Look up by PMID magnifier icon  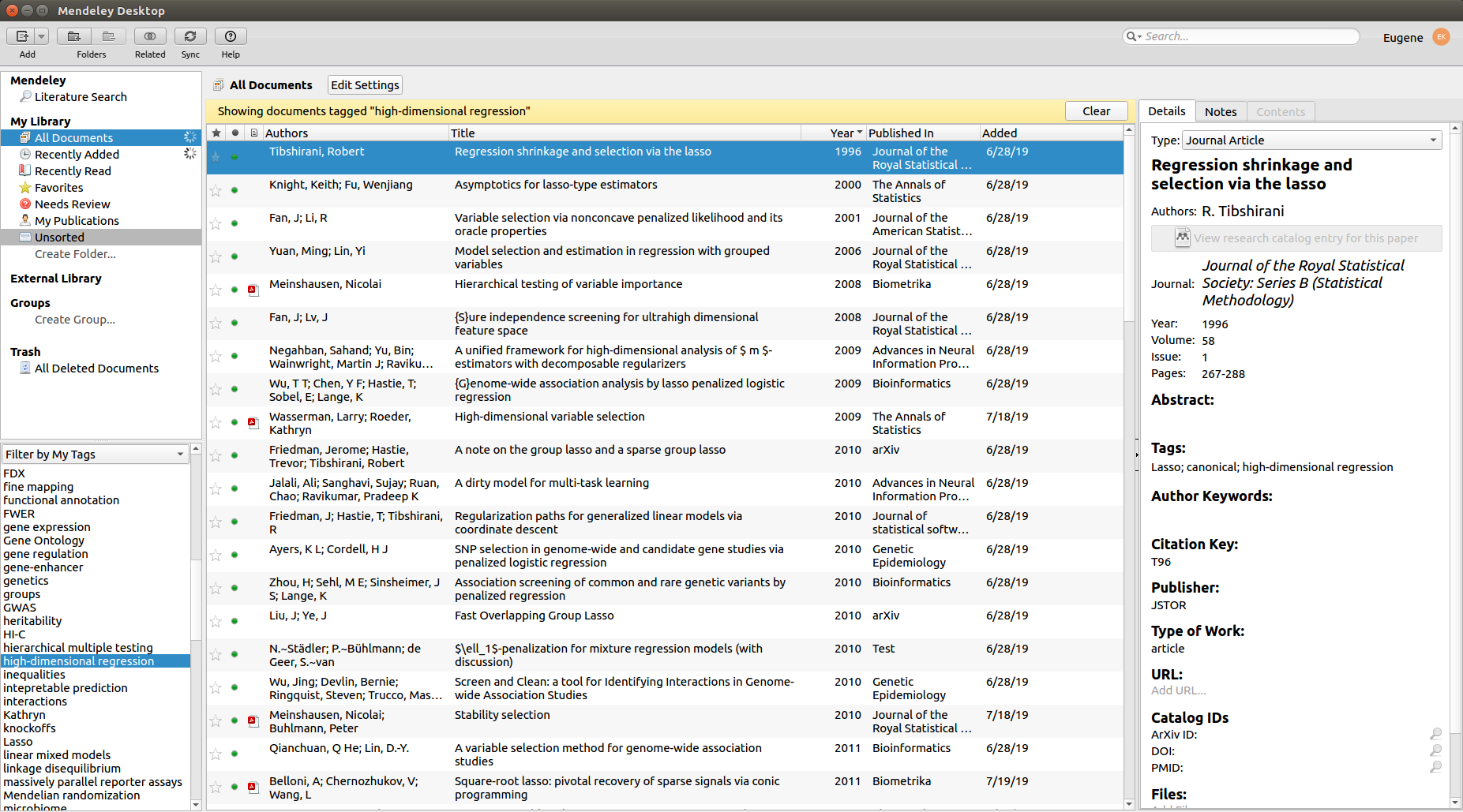1435,767
